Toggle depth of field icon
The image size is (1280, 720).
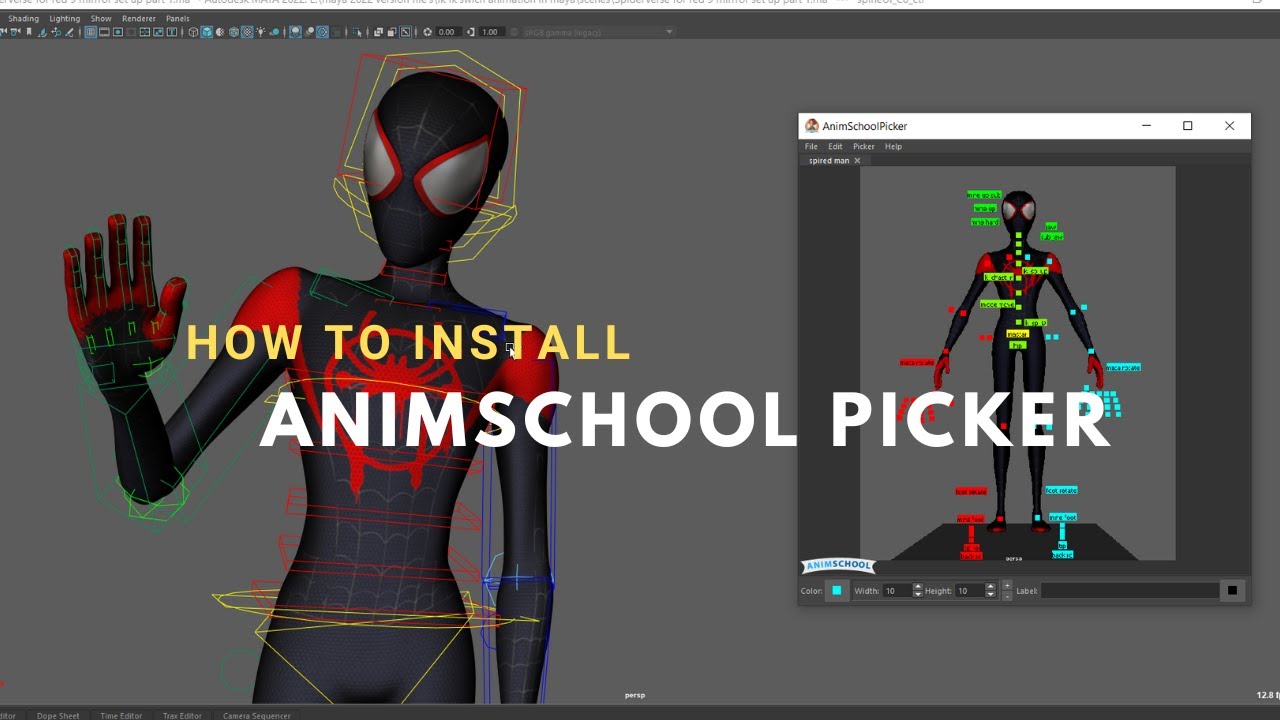(x=335, y=32)
